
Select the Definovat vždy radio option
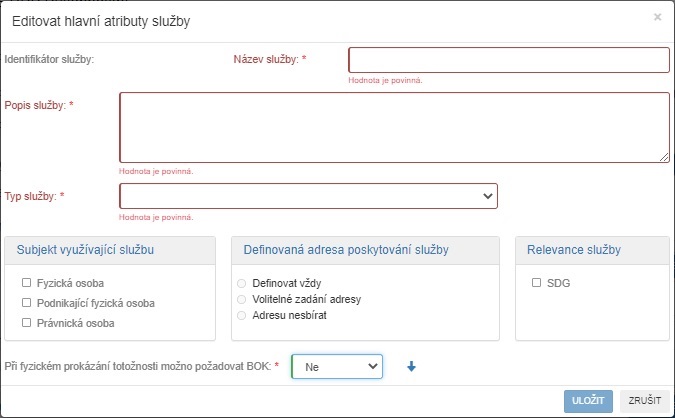[x=241, y=283]
